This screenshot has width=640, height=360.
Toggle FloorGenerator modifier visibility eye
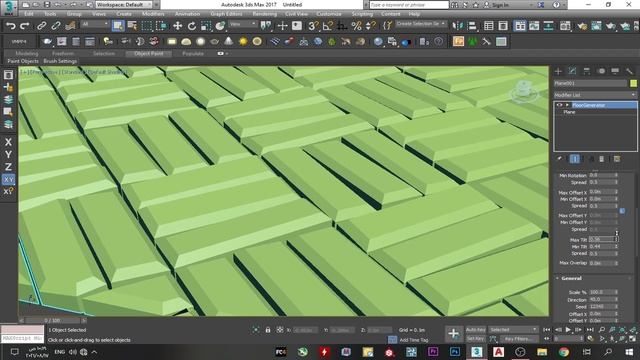click(559, 105)
